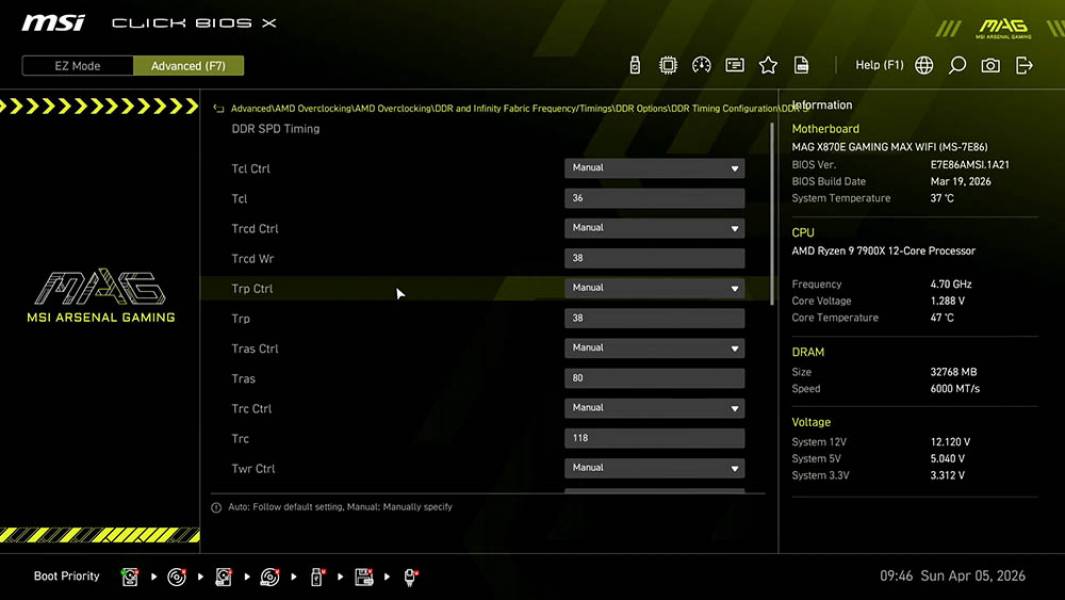The width and height of the screenshot is (1065, 600).
Task: Select the first hard drive in Boot Priority
Action: point(129,576)
